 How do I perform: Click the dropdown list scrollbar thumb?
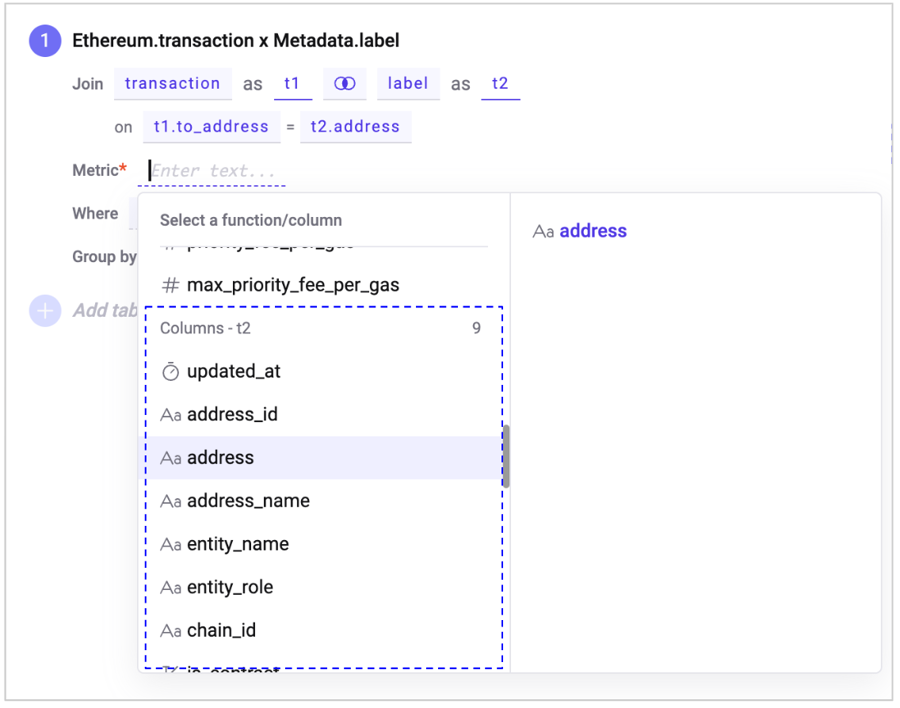(x=506, y=456)
